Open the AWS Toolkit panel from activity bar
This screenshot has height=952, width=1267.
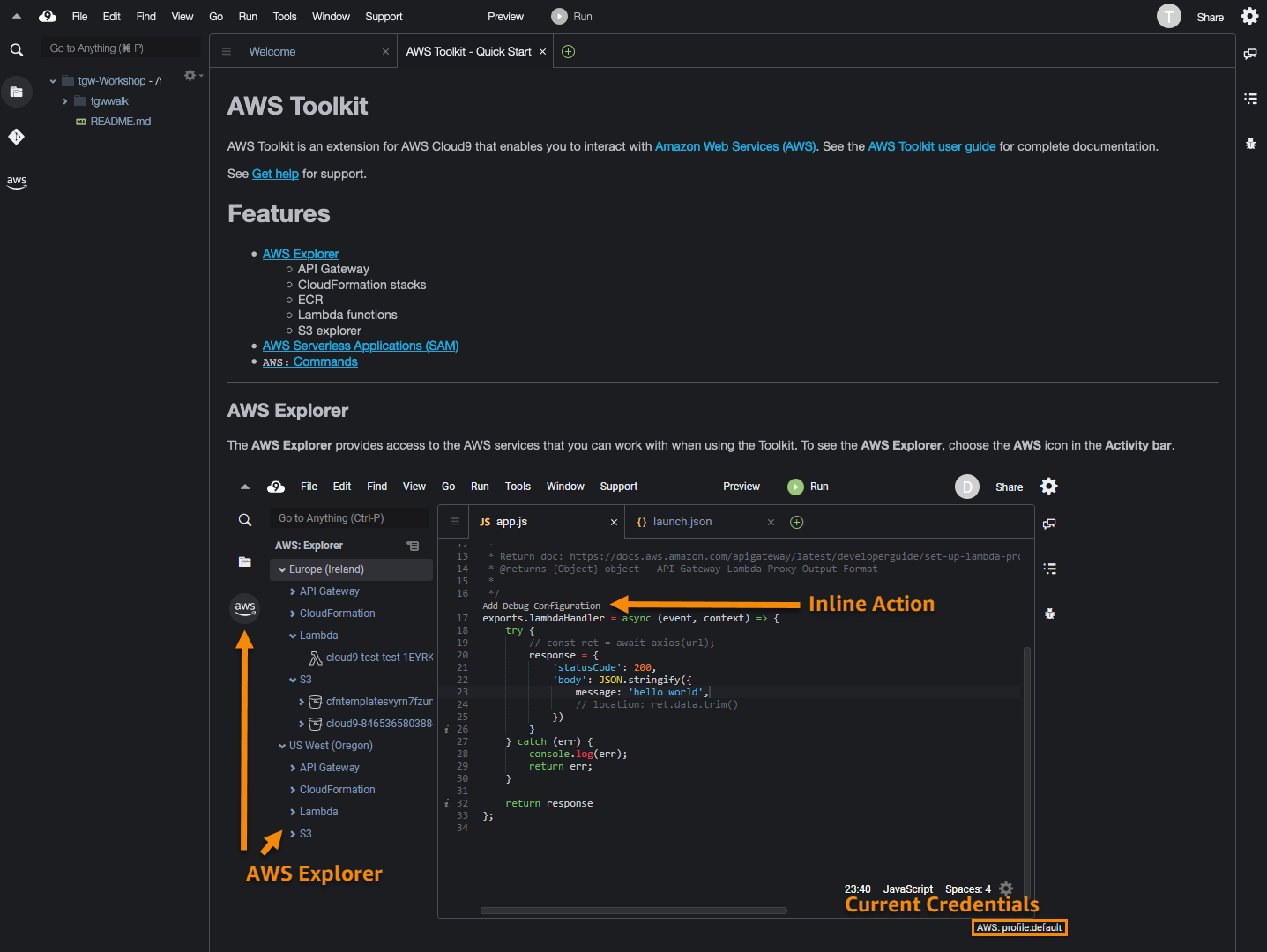pyautogui.click(x=17, y=182)
